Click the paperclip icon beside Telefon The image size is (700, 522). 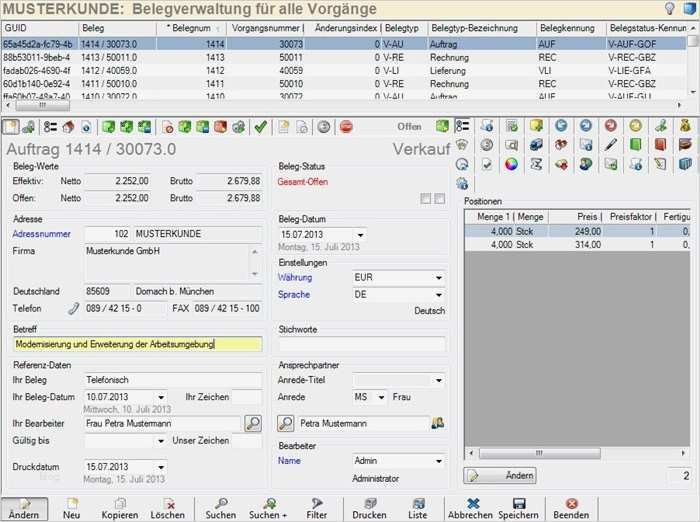73,309
